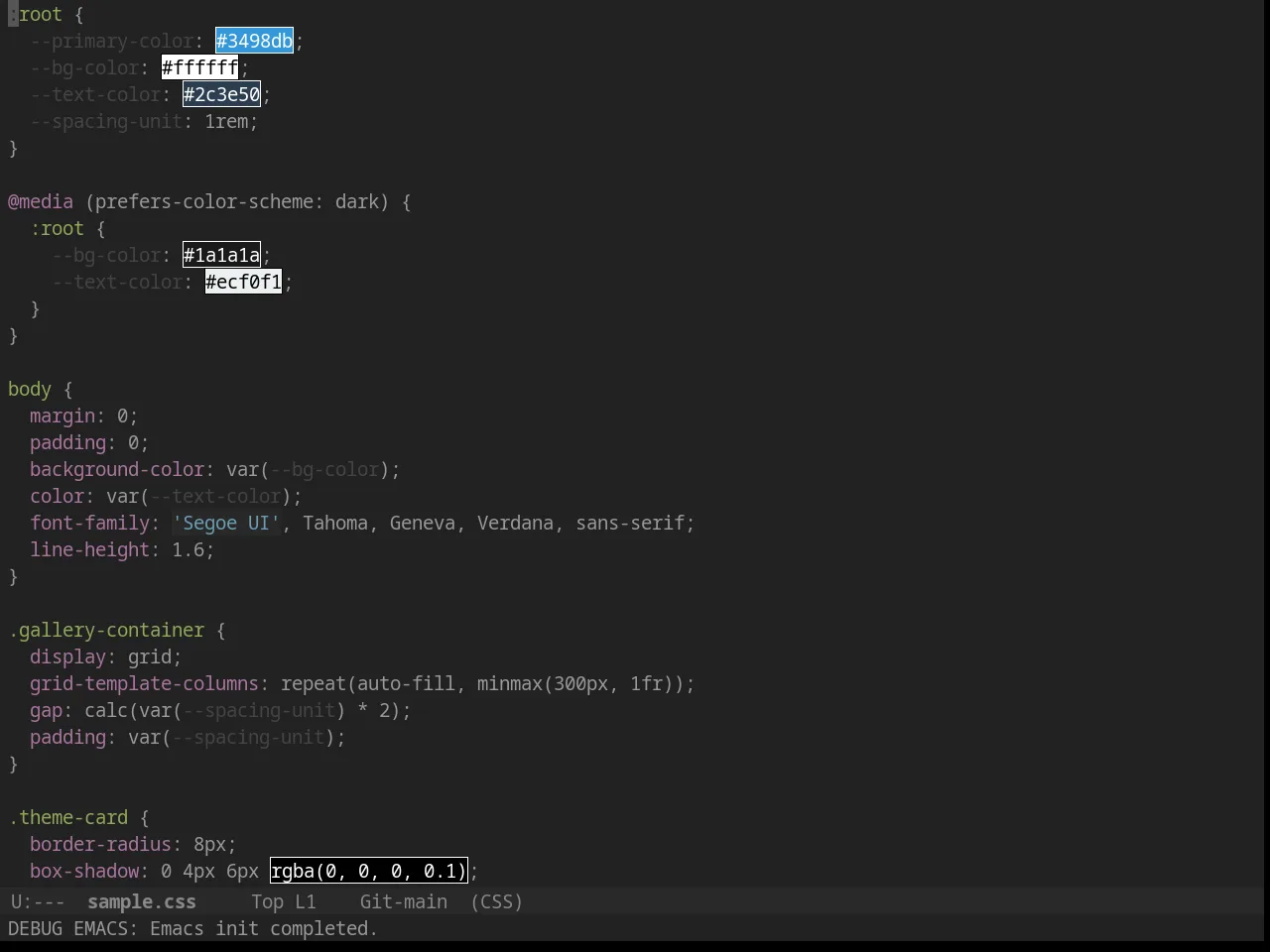Screen dimensions: 1270x952
Task: Click the 1.6 line-height value
Action: click(x=188, y=549)
